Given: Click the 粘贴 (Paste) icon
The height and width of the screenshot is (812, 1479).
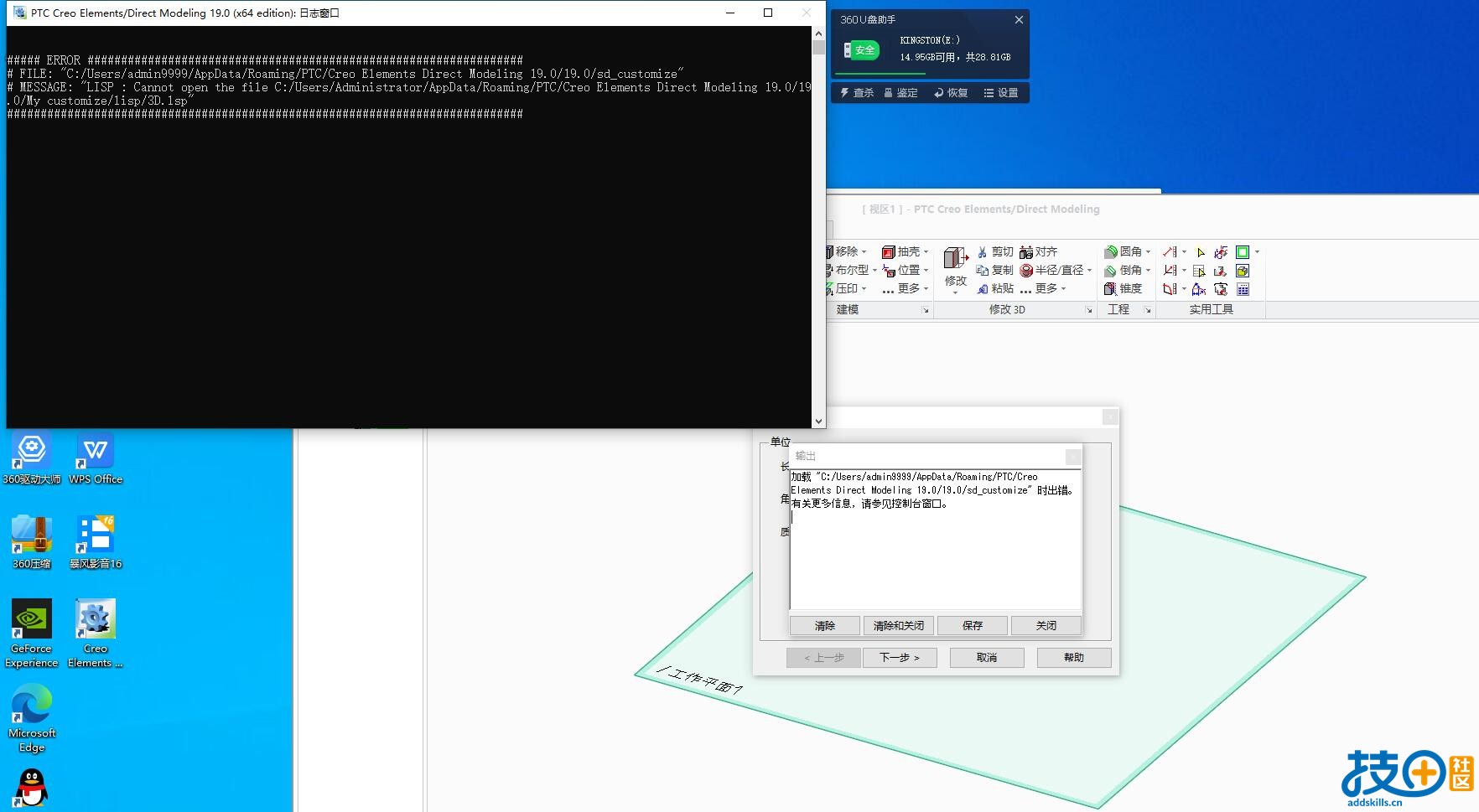Looking at the screenshot, I should coord(982,289).
